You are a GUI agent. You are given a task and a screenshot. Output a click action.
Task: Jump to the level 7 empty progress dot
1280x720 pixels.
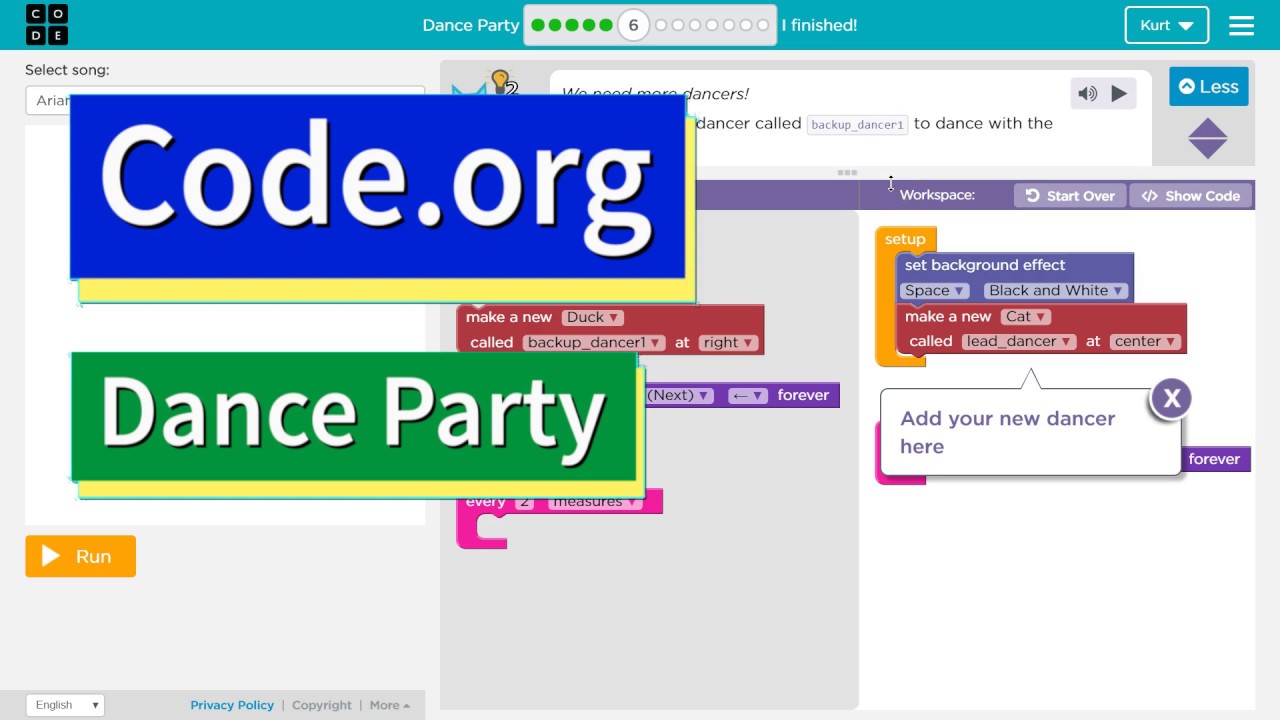[x=661, y=25]
